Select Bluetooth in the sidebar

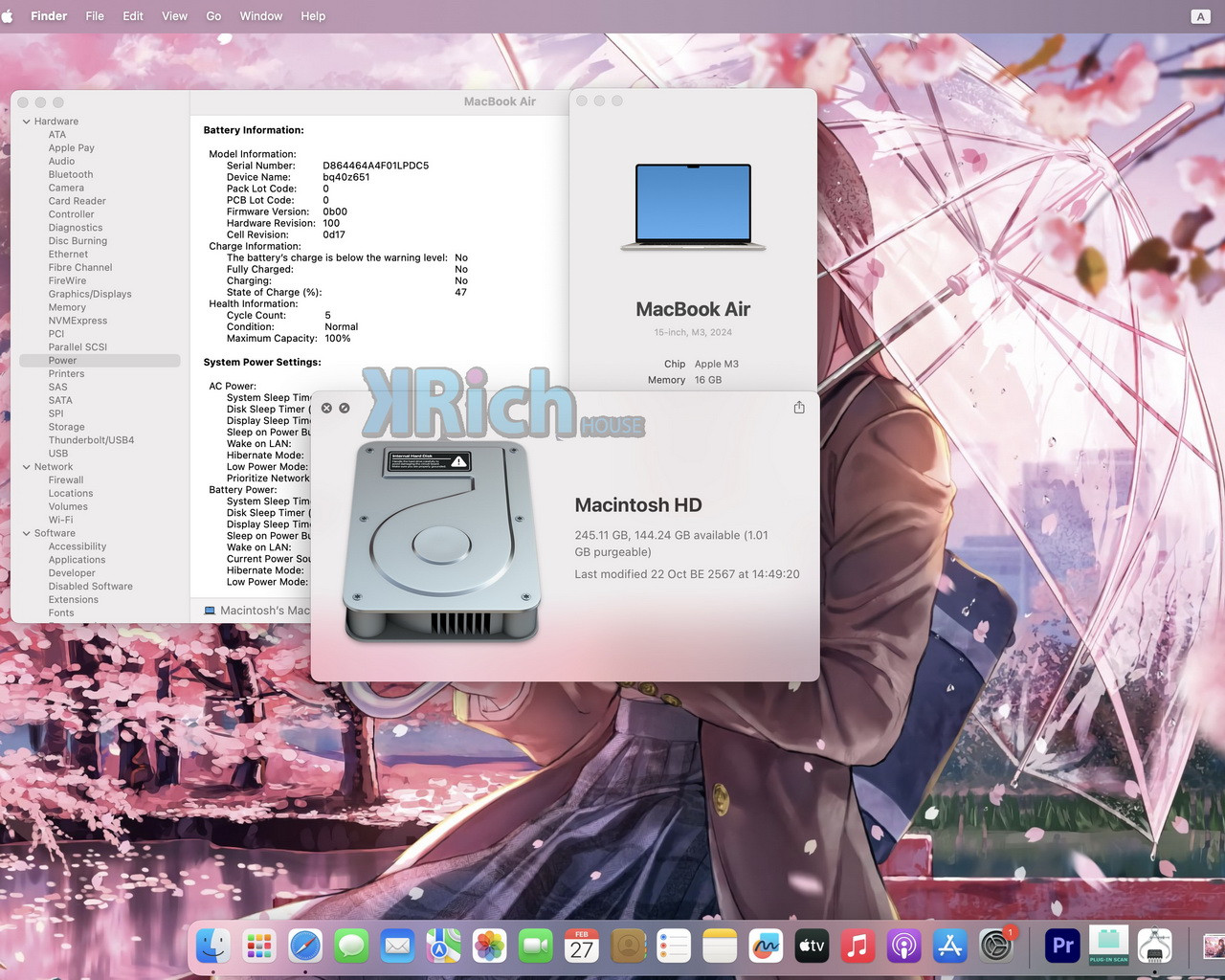(x=71, y=174)
